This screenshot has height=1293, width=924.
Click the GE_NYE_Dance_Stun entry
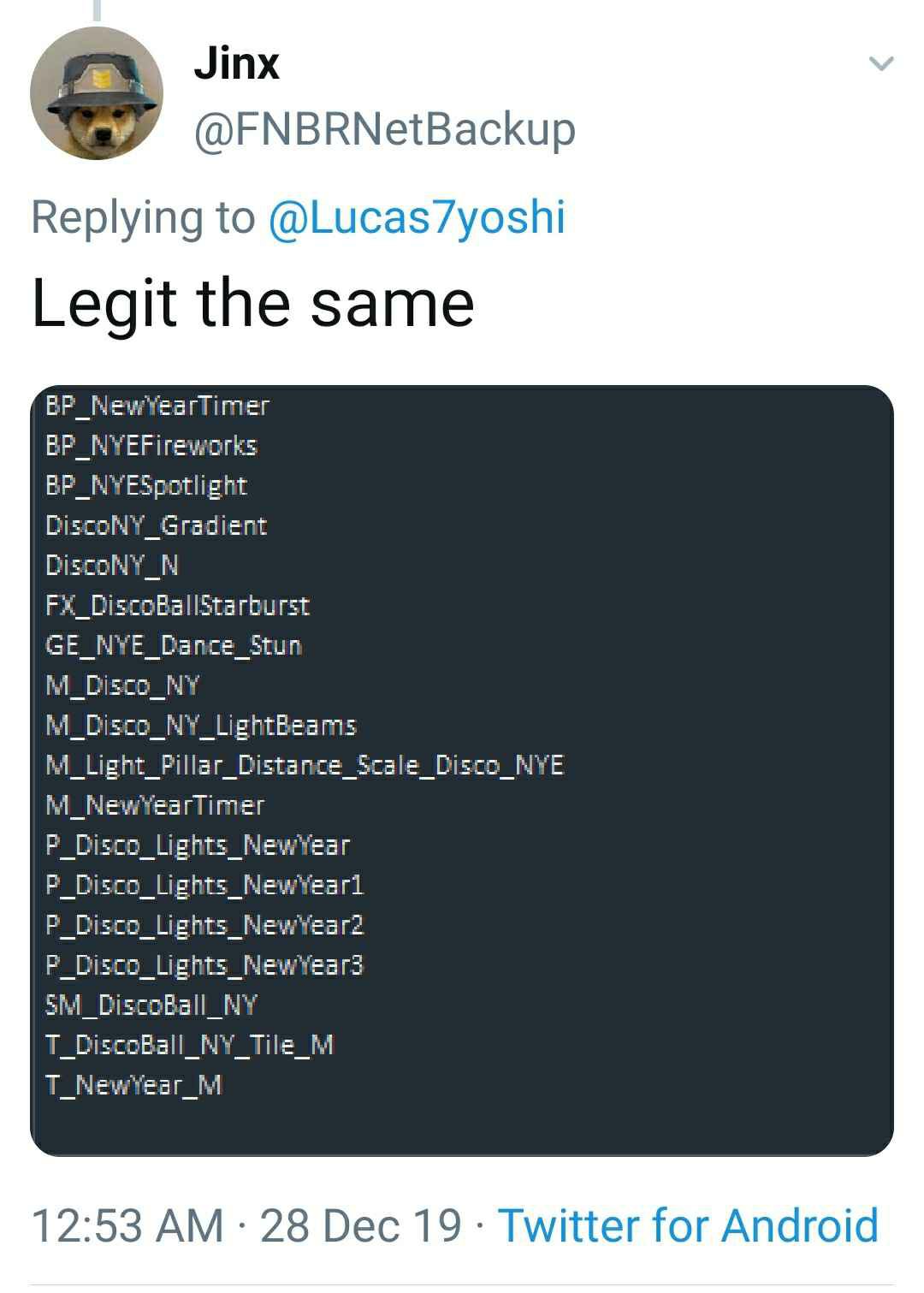pos(174,645)
